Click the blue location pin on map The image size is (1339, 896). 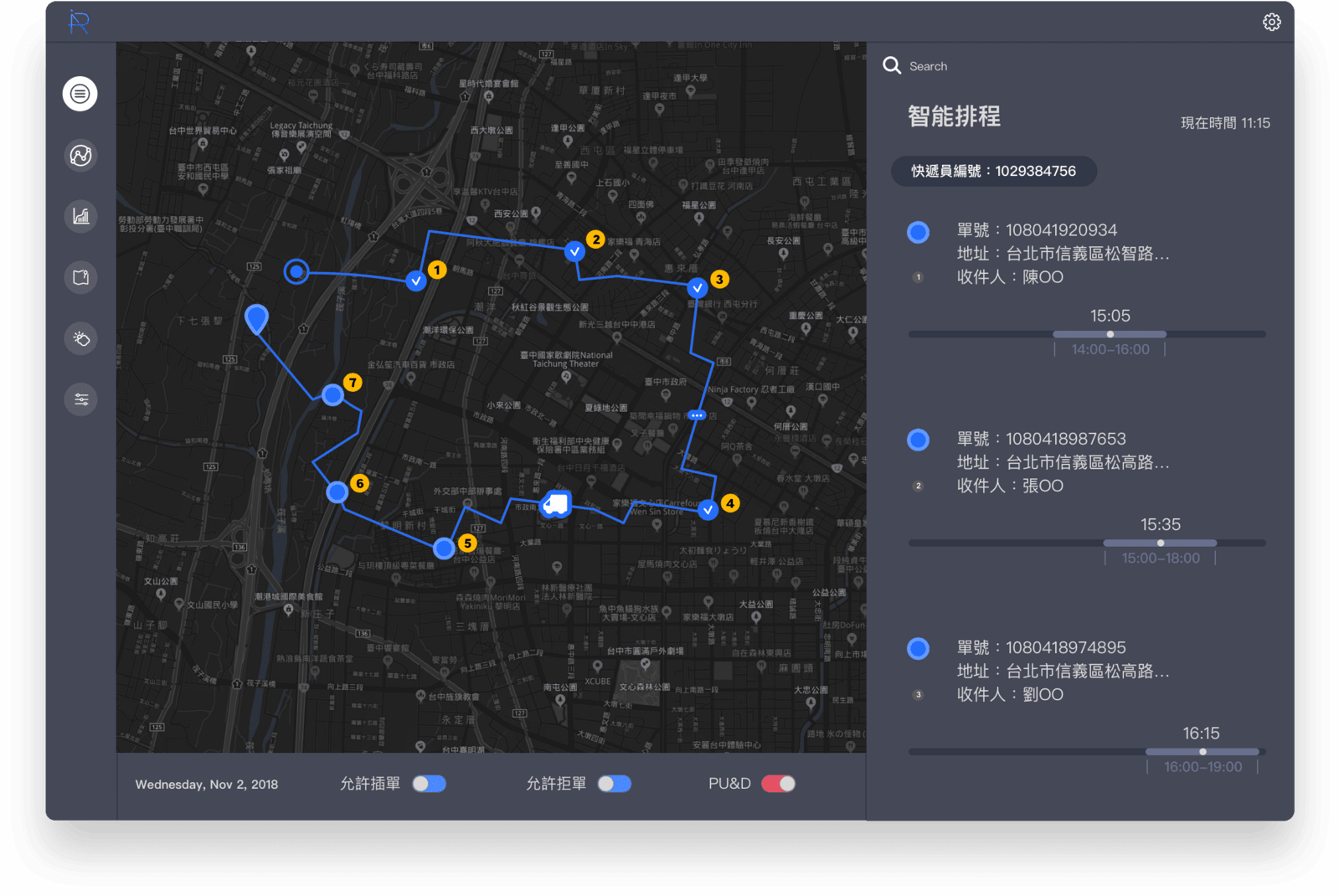click(256, 318)
